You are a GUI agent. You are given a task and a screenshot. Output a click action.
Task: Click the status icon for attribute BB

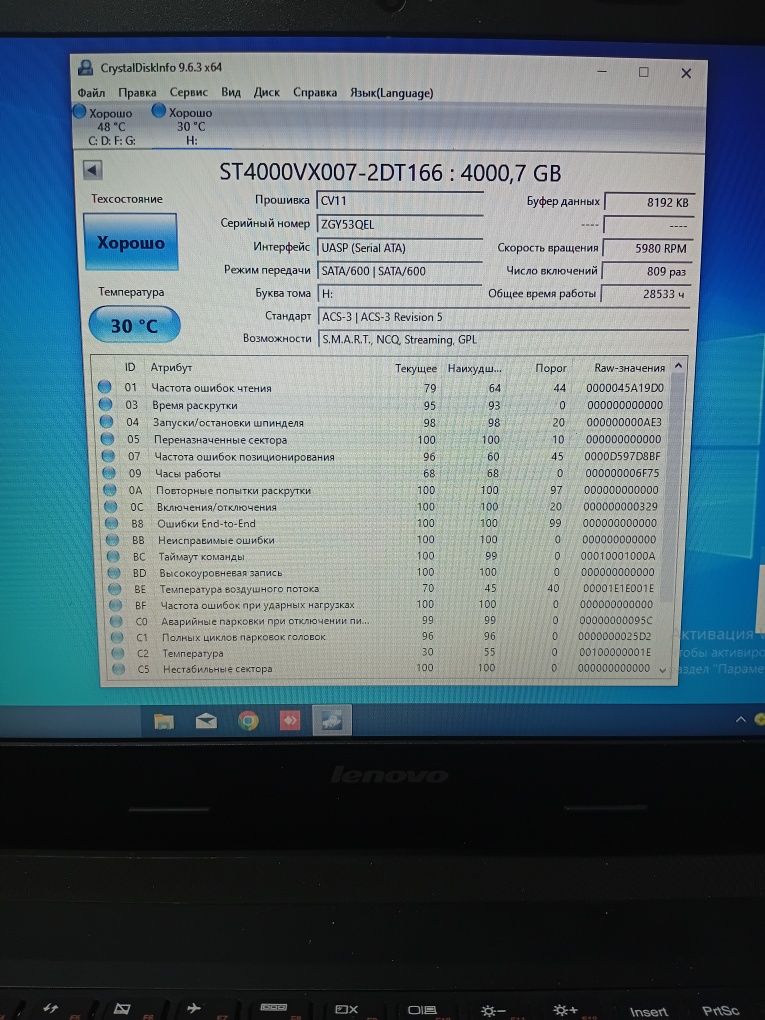click(x=113, y=539)
